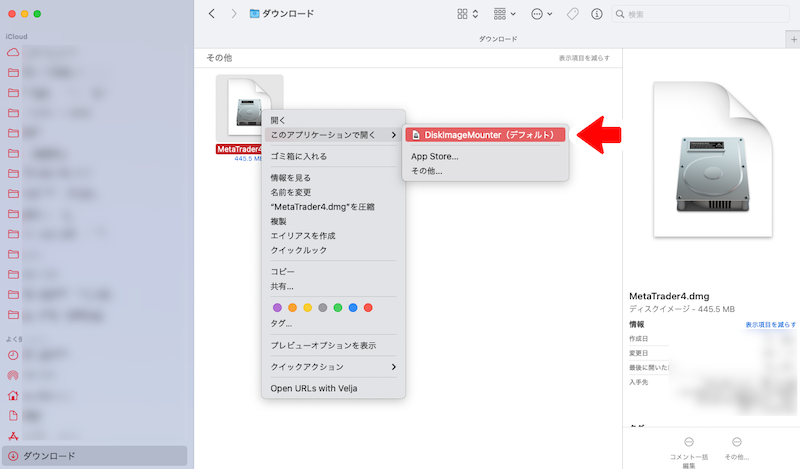
Task: Click the ダウンロード tab label
Action: pyautogui.click(x=498, y=39)
